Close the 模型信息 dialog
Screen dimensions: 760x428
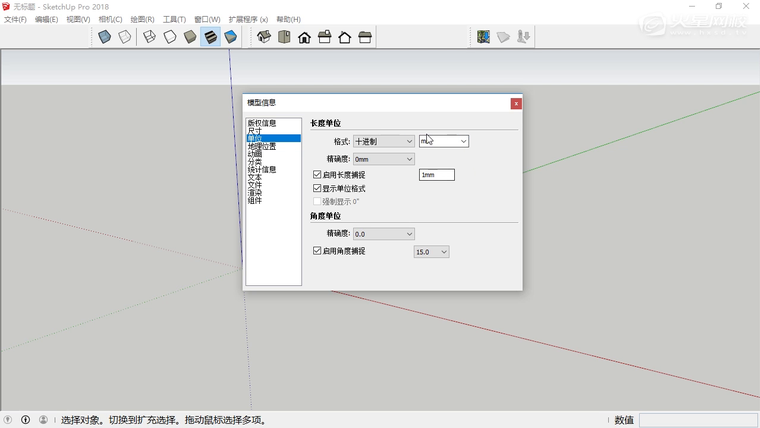[x=516, y=103]
